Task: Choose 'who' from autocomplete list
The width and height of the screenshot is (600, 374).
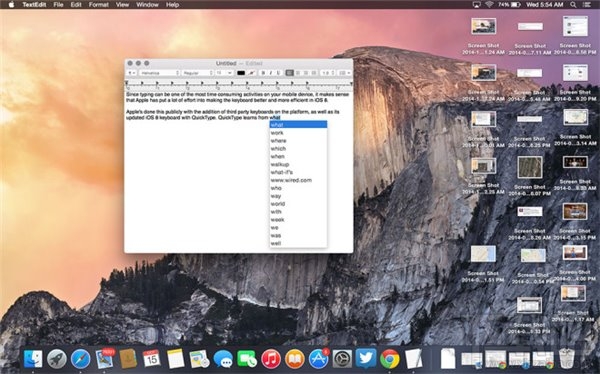Action: tap(298, 188)
